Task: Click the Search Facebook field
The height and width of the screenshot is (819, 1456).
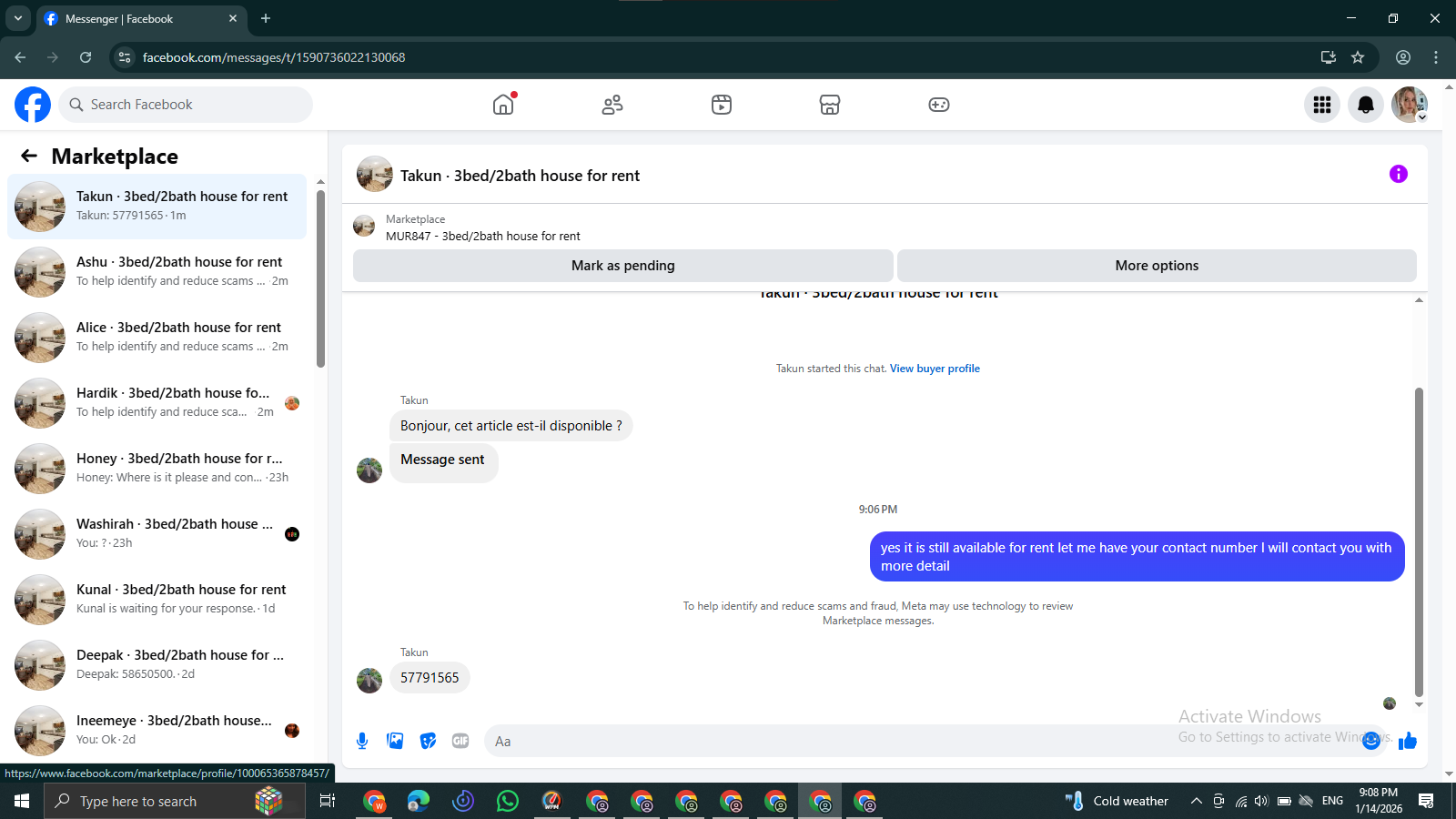Action: click(x=186, y=105)
